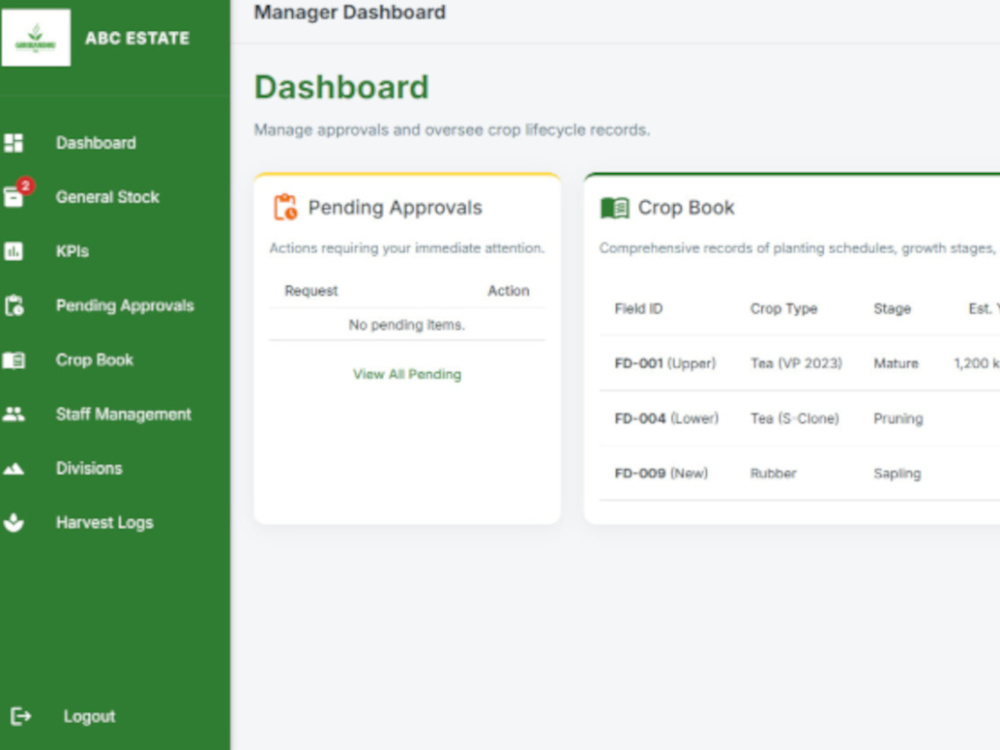
Task: Click the Tea (VP 2023) crop cell
Action: (x=796, y=364)
